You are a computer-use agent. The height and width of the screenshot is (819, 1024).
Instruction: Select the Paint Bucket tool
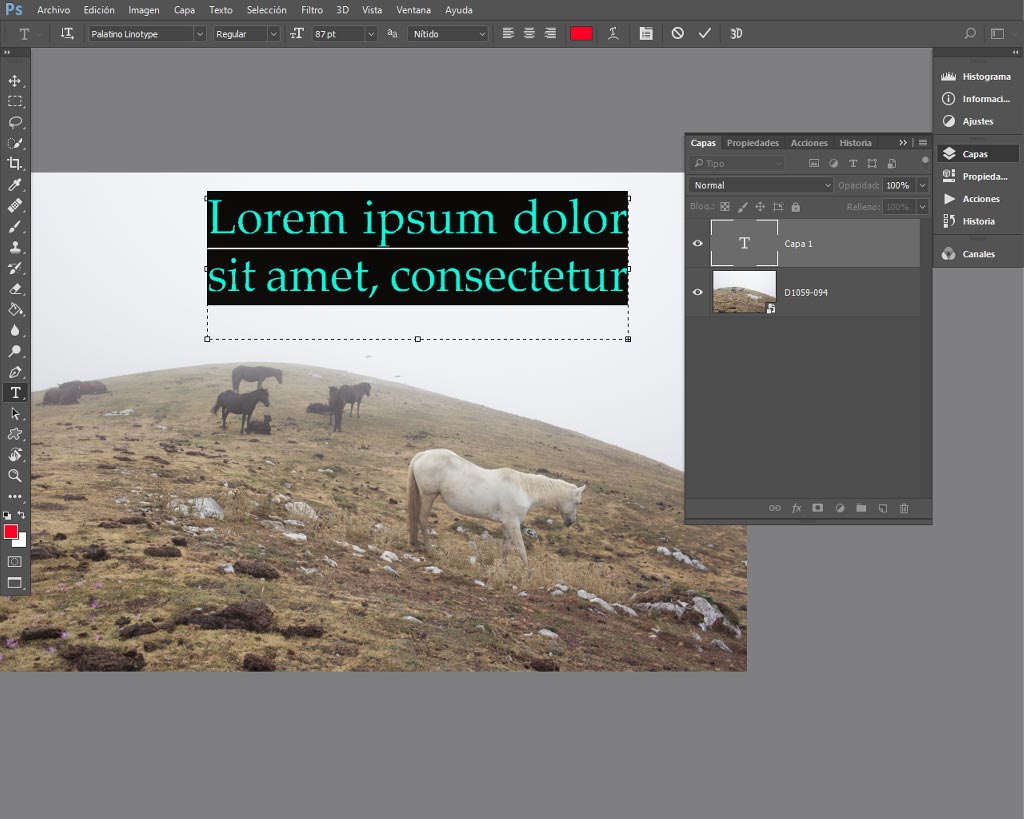(14, 310)
